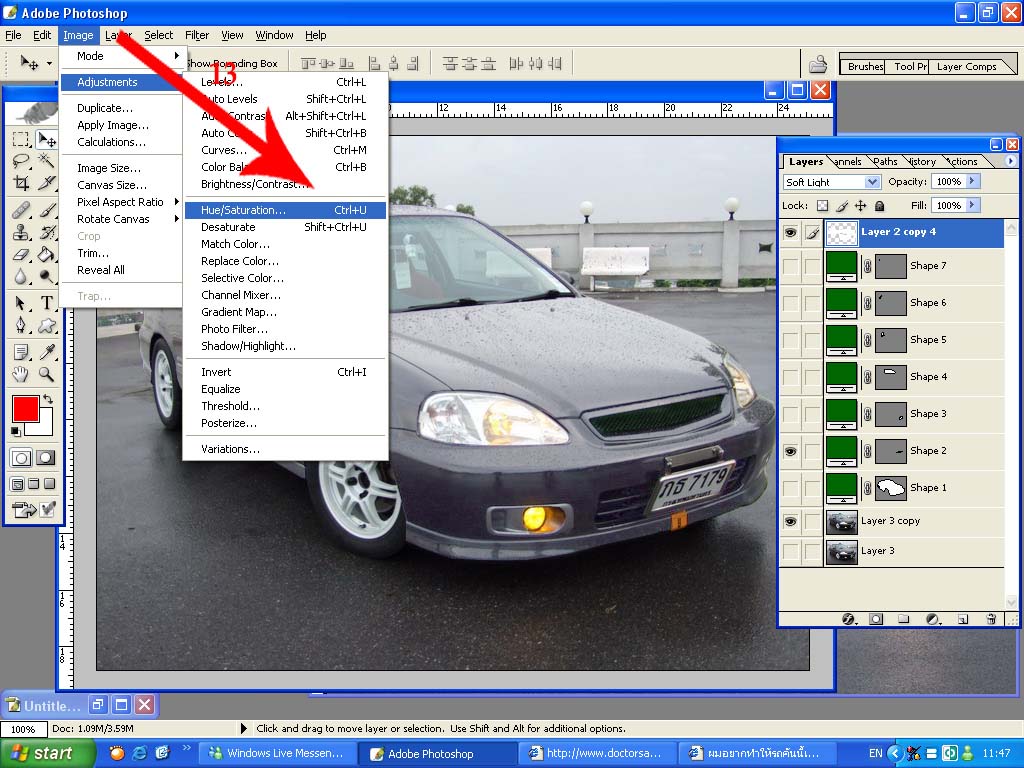The width and height of the screenshot is (1024, 768).
Task: Select the Custom Shape tool
Action: click(46, 325)
